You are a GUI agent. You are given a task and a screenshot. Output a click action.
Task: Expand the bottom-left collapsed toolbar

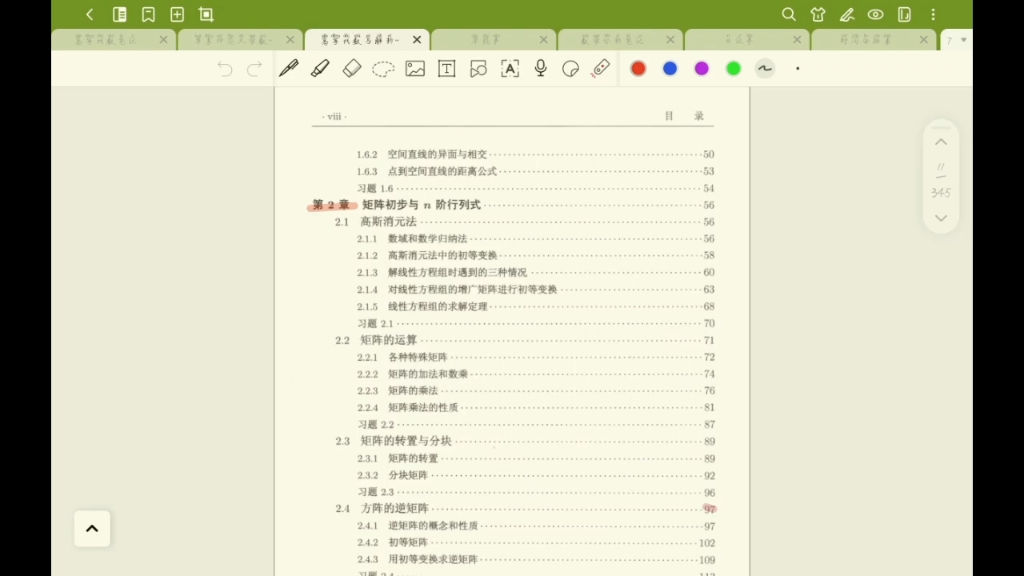(92, 529)
